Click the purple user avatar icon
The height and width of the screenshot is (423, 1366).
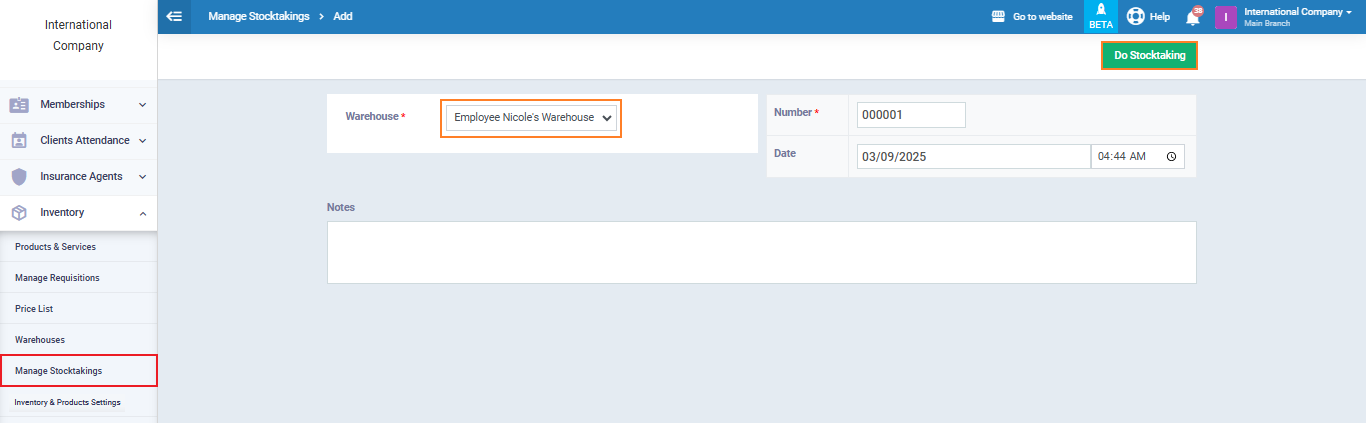click(1226, 17)
